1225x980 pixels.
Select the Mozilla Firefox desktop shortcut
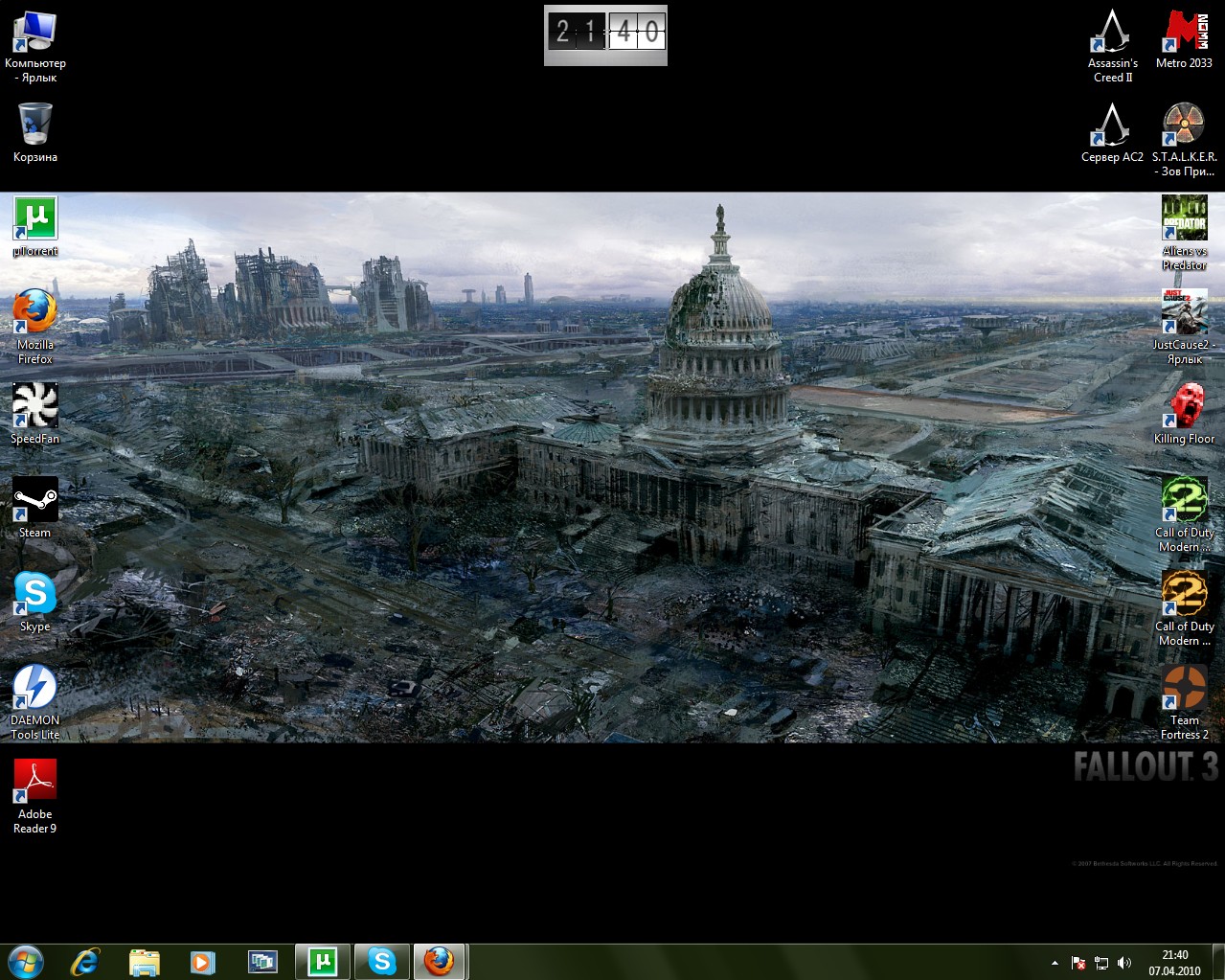(35, 327)
